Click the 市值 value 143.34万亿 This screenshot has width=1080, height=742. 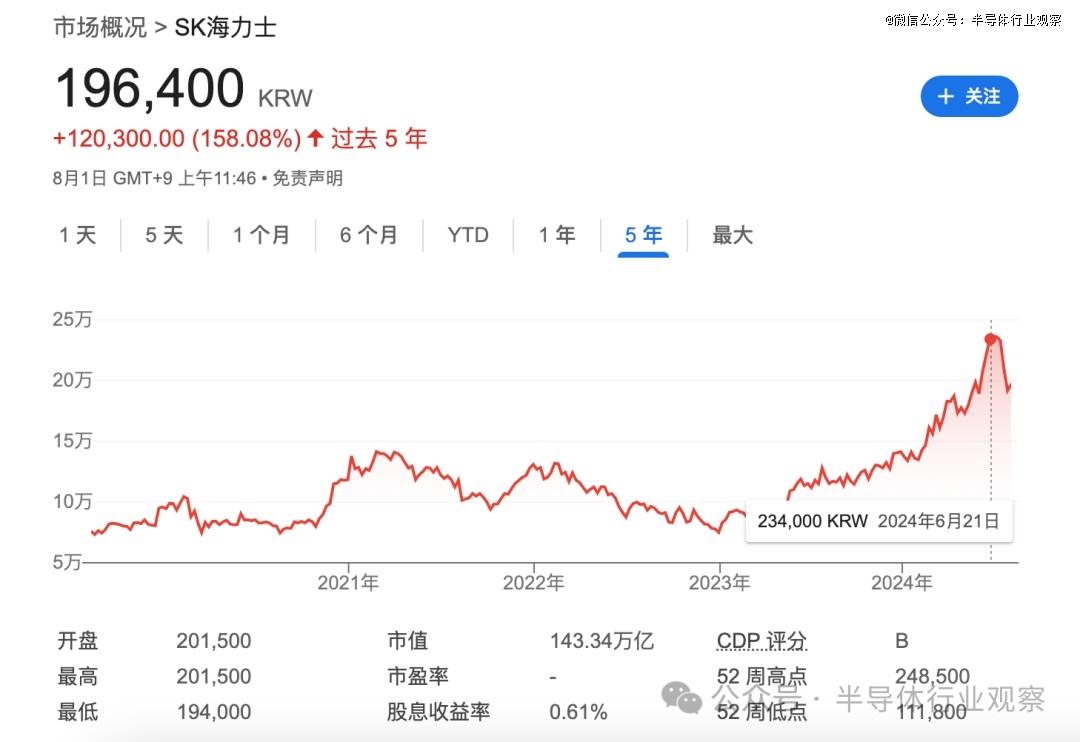(x=601, y=641)
